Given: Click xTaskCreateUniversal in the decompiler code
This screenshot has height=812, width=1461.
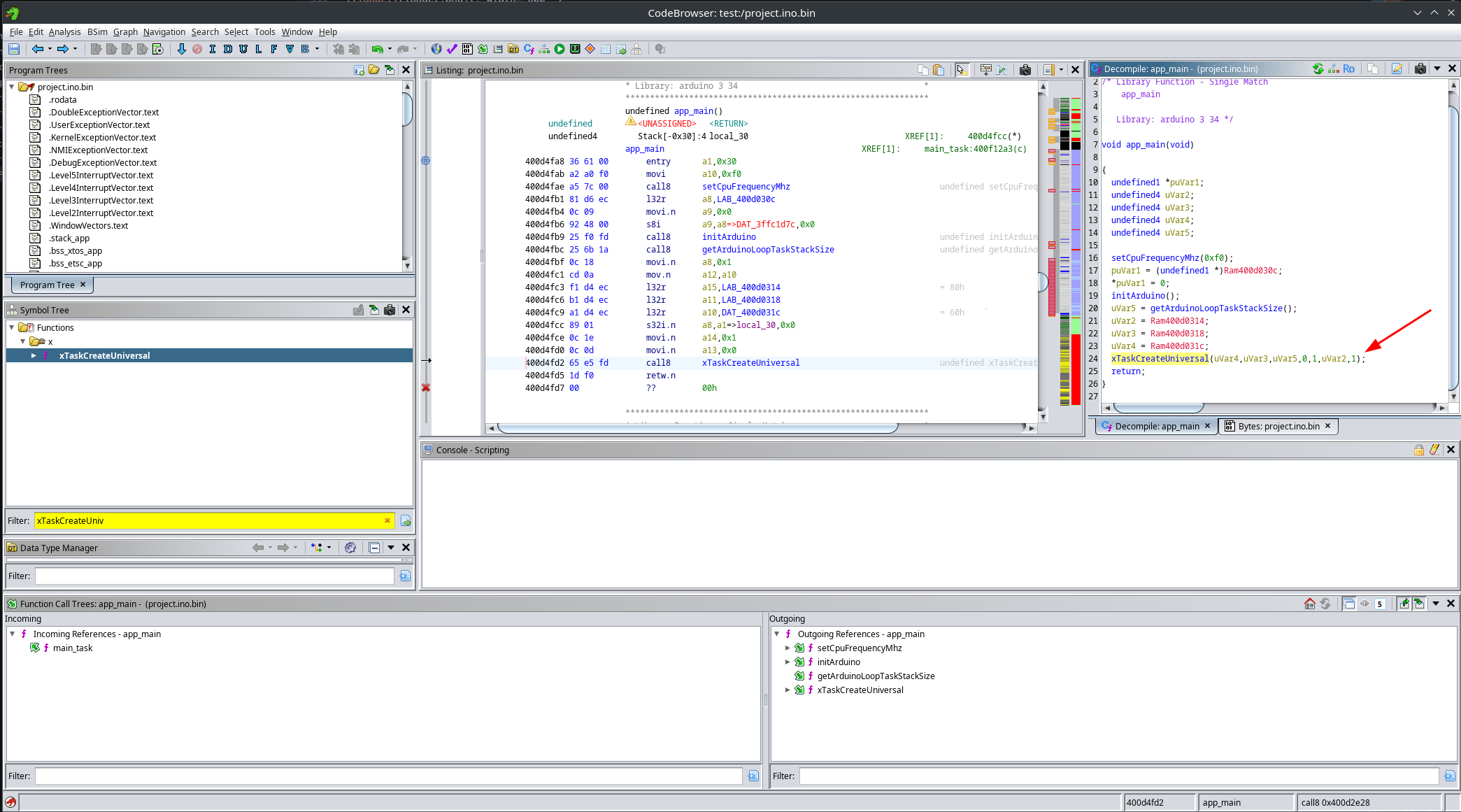Looking at the screenshot, I should pyautogui.click(x=1160, y=359).
